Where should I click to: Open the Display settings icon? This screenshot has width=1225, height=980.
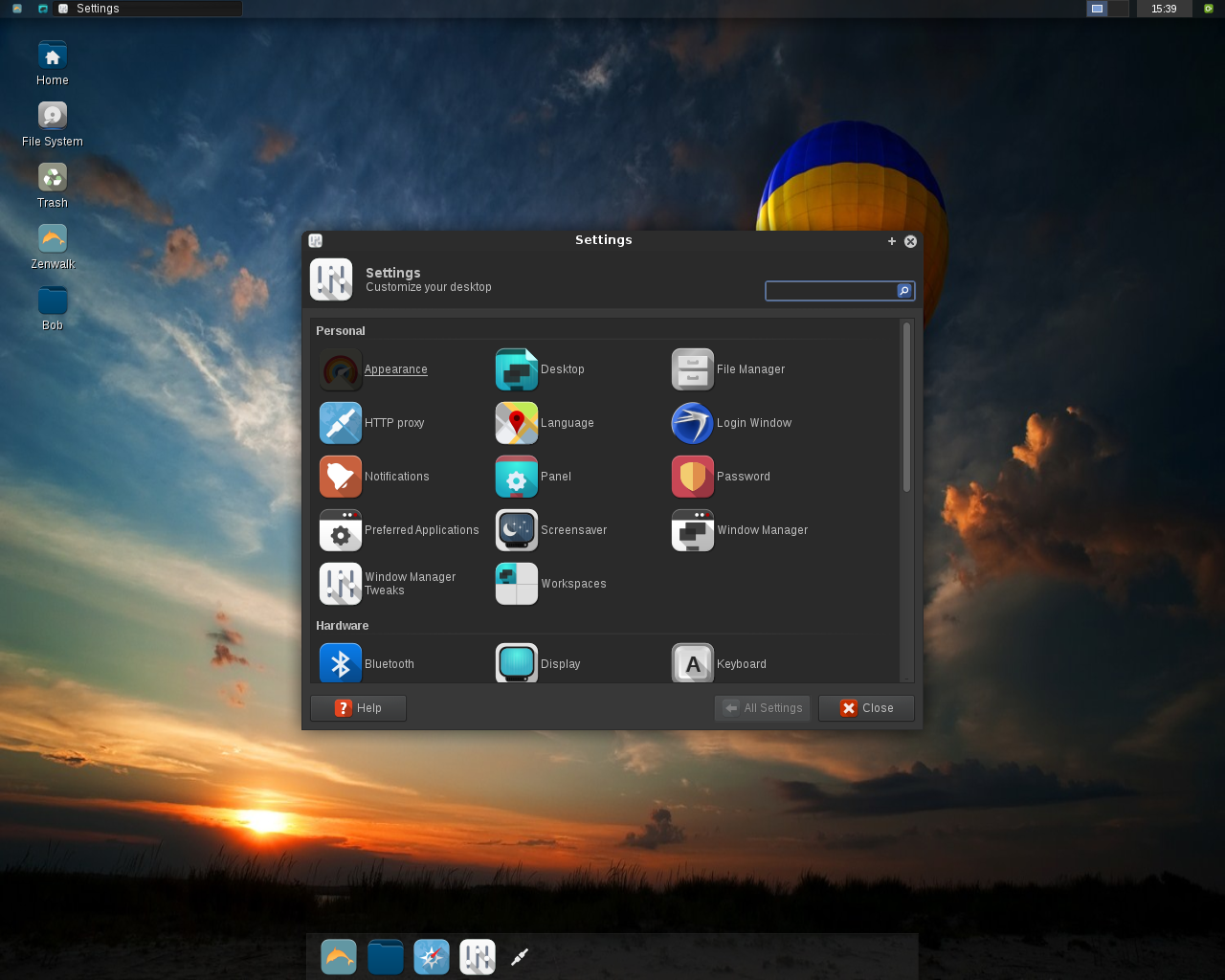517,663
